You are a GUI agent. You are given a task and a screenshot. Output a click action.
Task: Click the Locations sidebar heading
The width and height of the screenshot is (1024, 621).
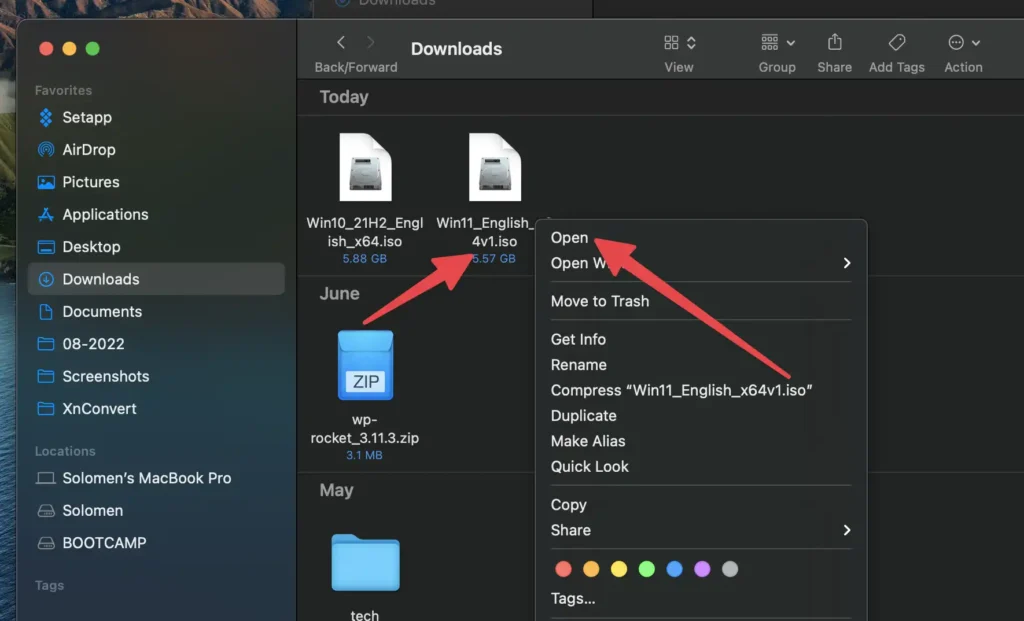65,451
